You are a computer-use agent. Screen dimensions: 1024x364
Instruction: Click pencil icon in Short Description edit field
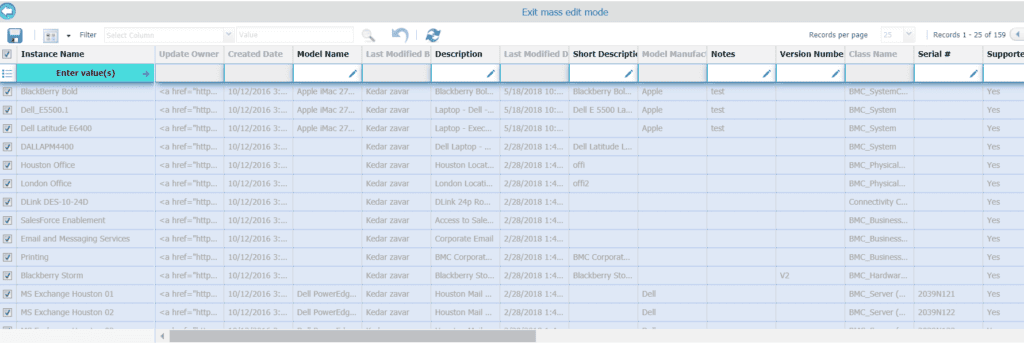click(628, 74)
